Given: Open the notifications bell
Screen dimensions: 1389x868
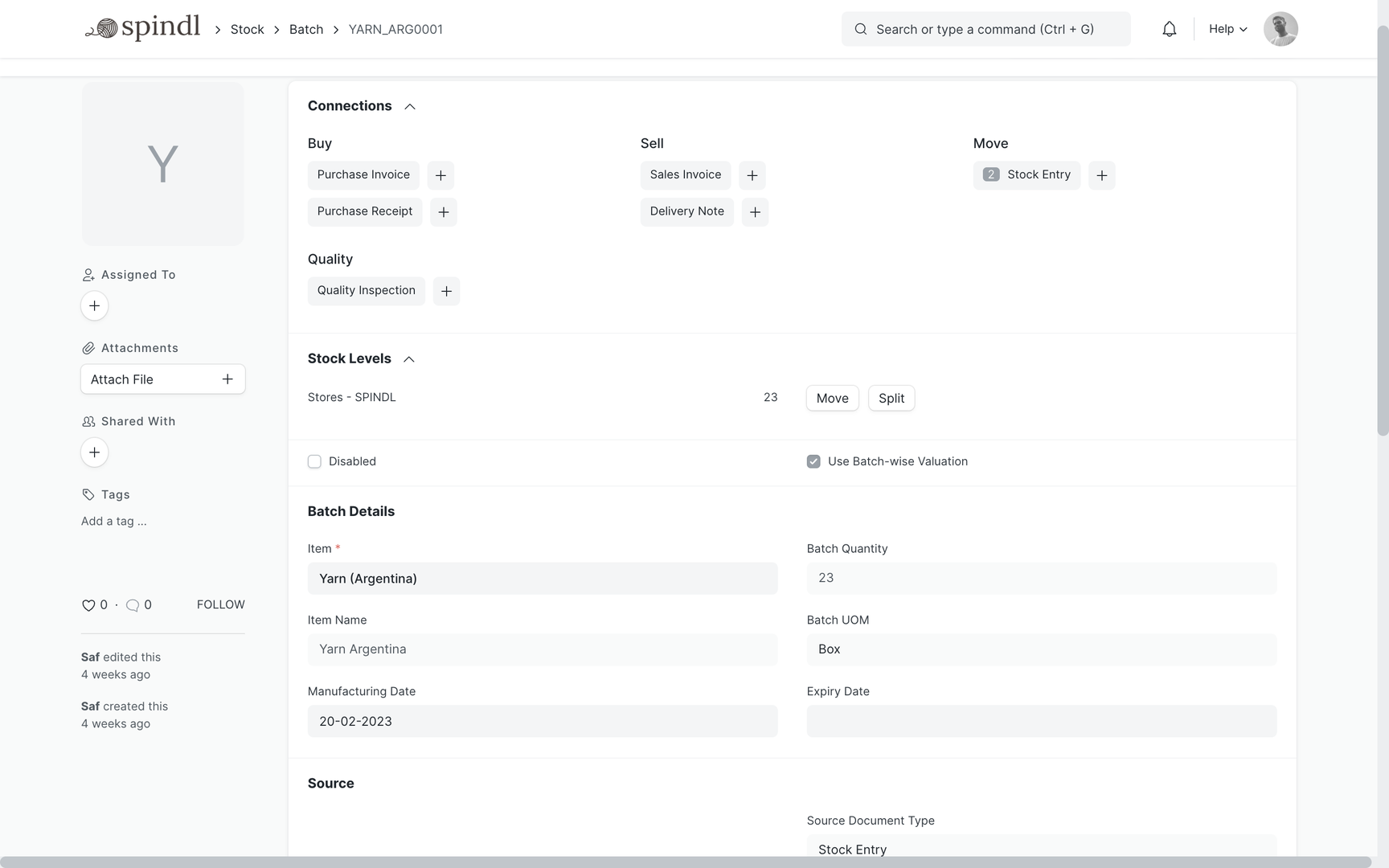Looking at the screenshot, I should (1170, 28).
